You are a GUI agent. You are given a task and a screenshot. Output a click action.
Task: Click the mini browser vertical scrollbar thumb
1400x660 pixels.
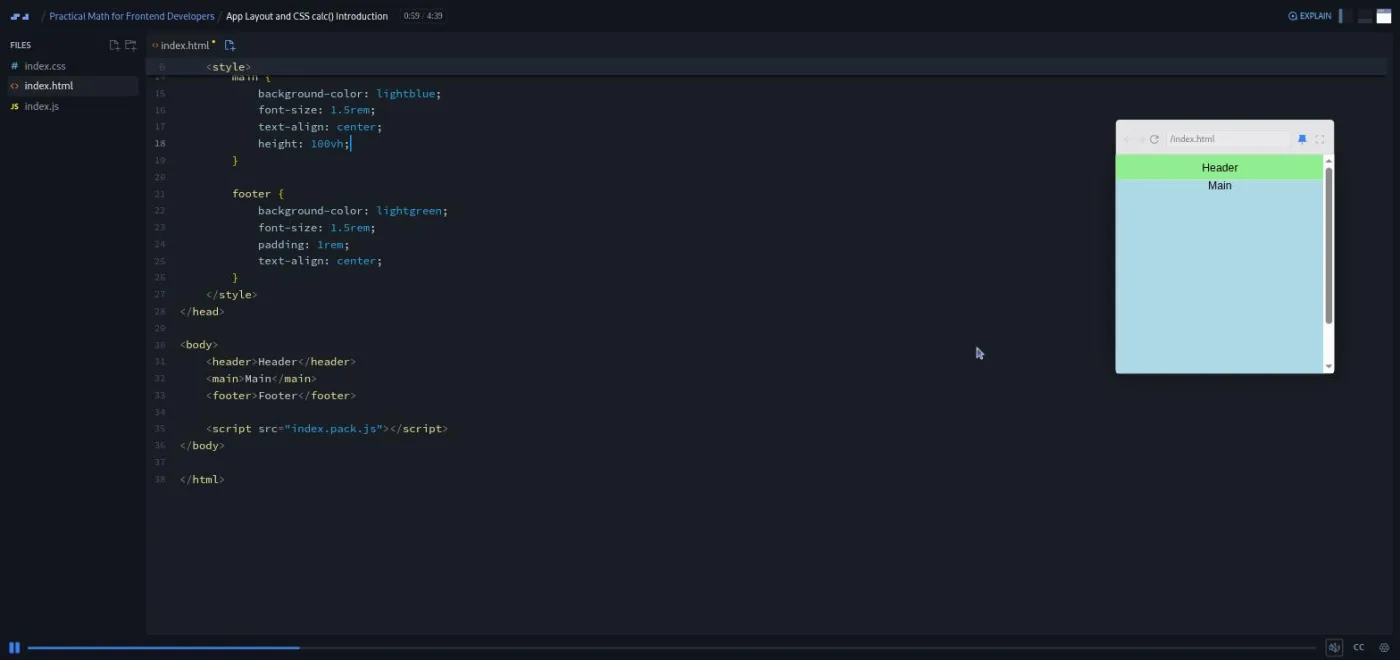click(x=1329, y=245)
